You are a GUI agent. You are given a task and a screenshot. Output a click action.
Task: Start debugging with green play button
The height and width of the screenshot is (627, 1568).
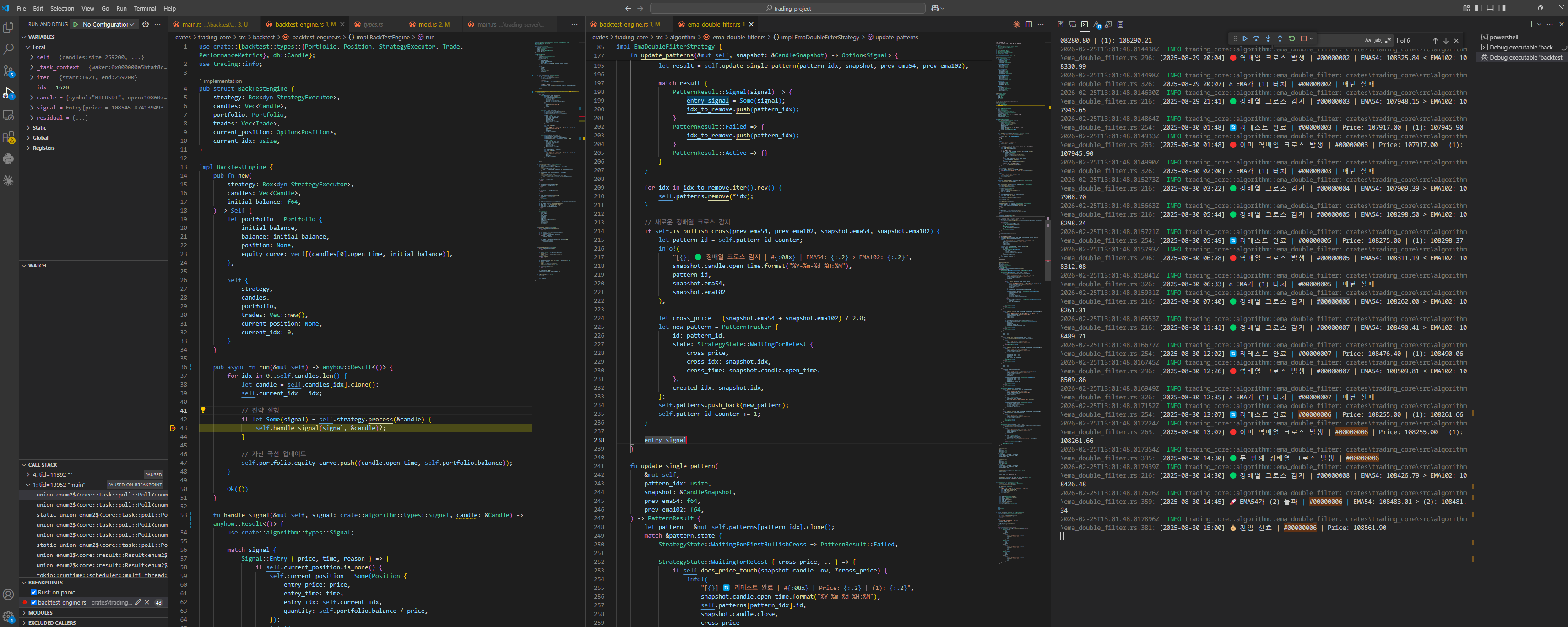[x=76, y=24]
